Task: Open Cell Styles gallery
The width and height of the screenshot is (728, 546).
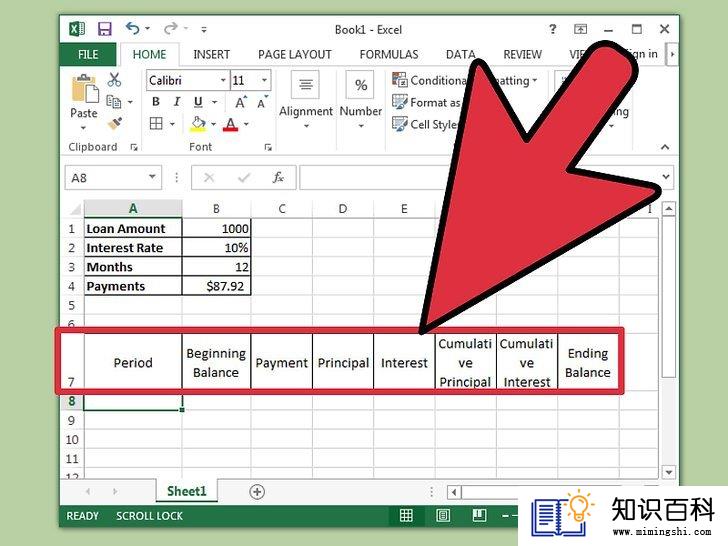Action: [x=425, y=124]
